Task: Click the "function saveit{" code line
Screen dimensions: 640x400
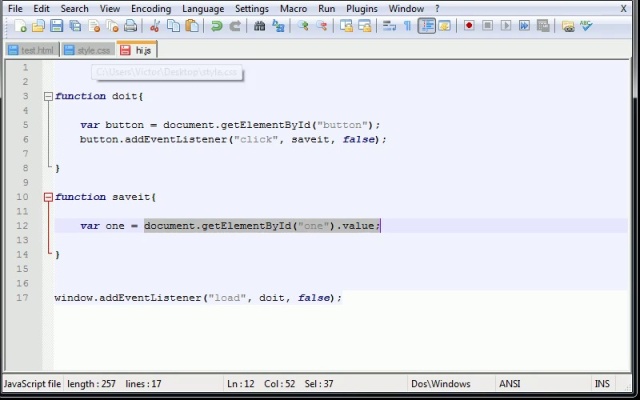Action: [x=105, y=197]
